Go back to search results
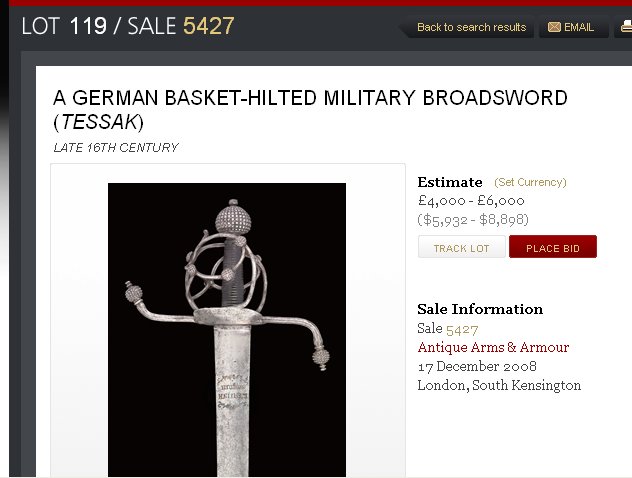The height and width of the screenshot is (478, 632). (x=472, y=27)
